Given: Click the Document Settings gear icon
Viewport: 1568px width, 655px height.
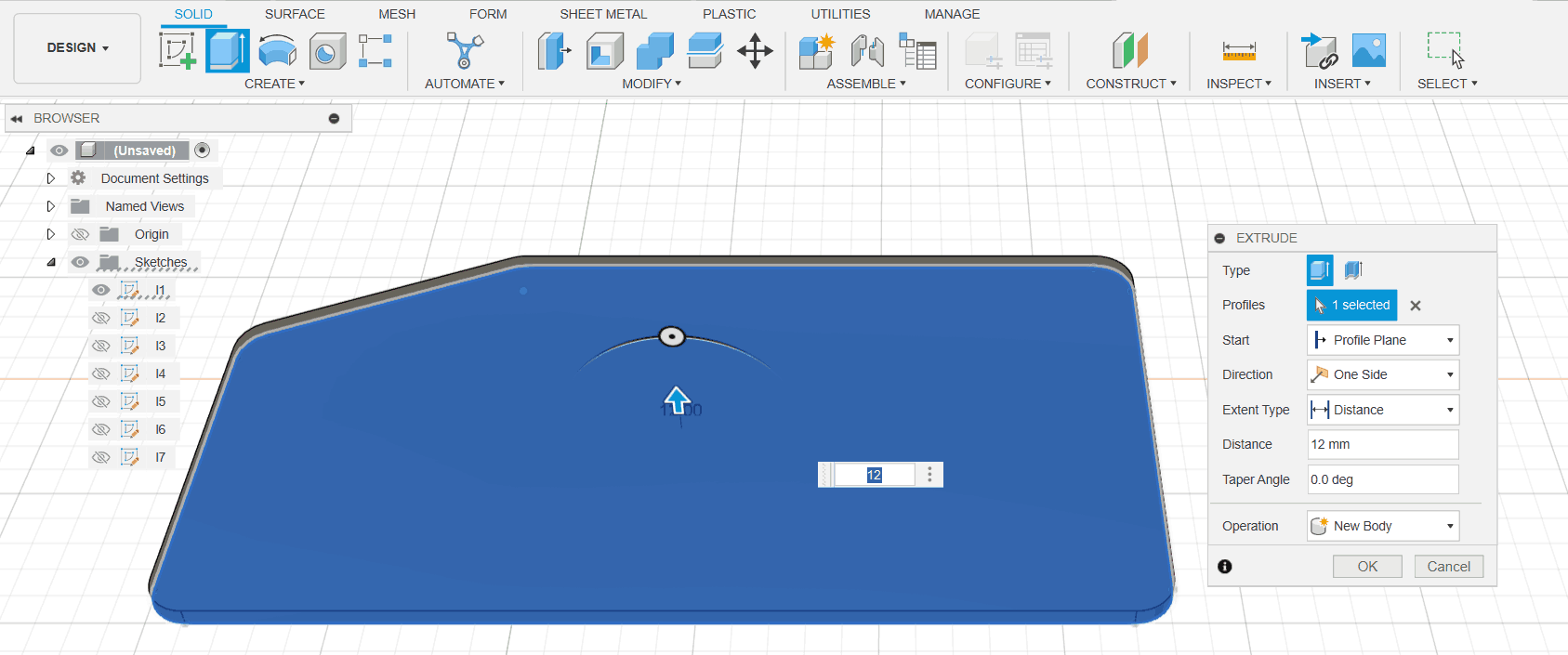Looking at the screenshot, I should pyautogui.click(x=78, y=178).
